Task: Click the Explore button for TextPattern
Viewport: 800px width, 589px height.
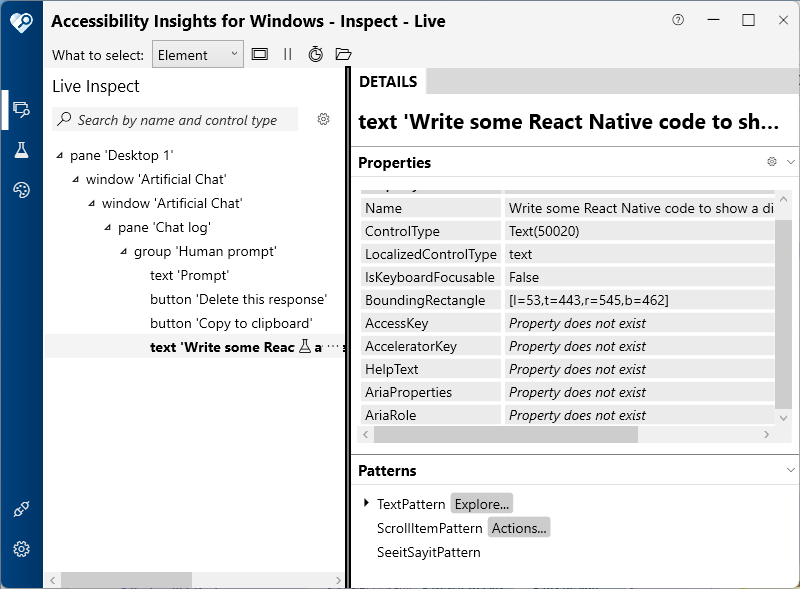Action: (x=481, y=504)
